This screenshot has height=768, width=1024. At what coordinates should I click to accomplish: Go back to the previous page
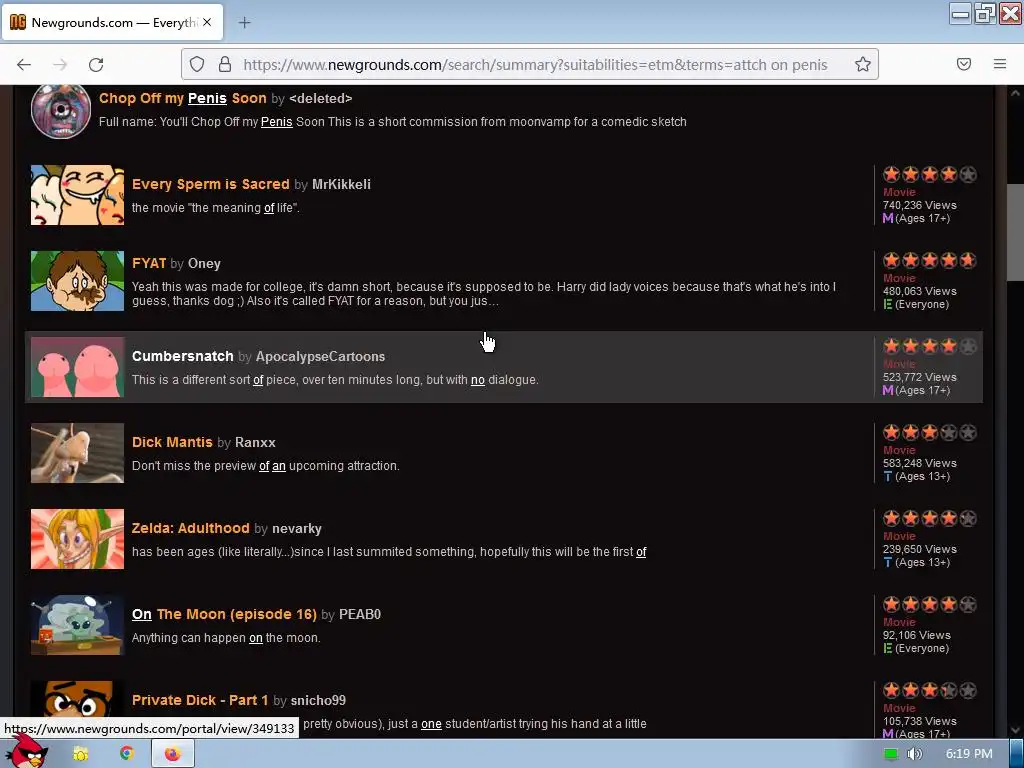pos(24,64)
